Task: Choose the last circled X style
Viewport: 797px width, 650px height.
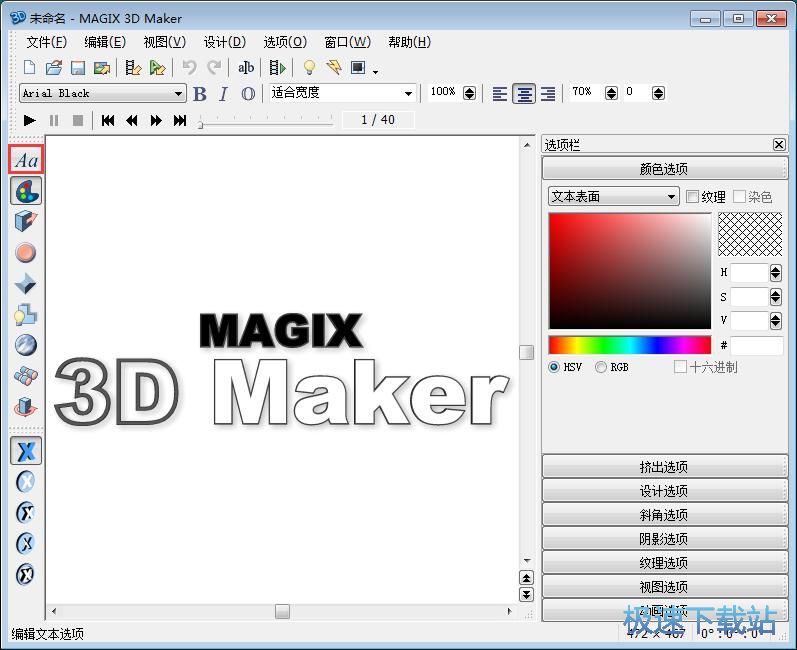Action: coord(25,574)
